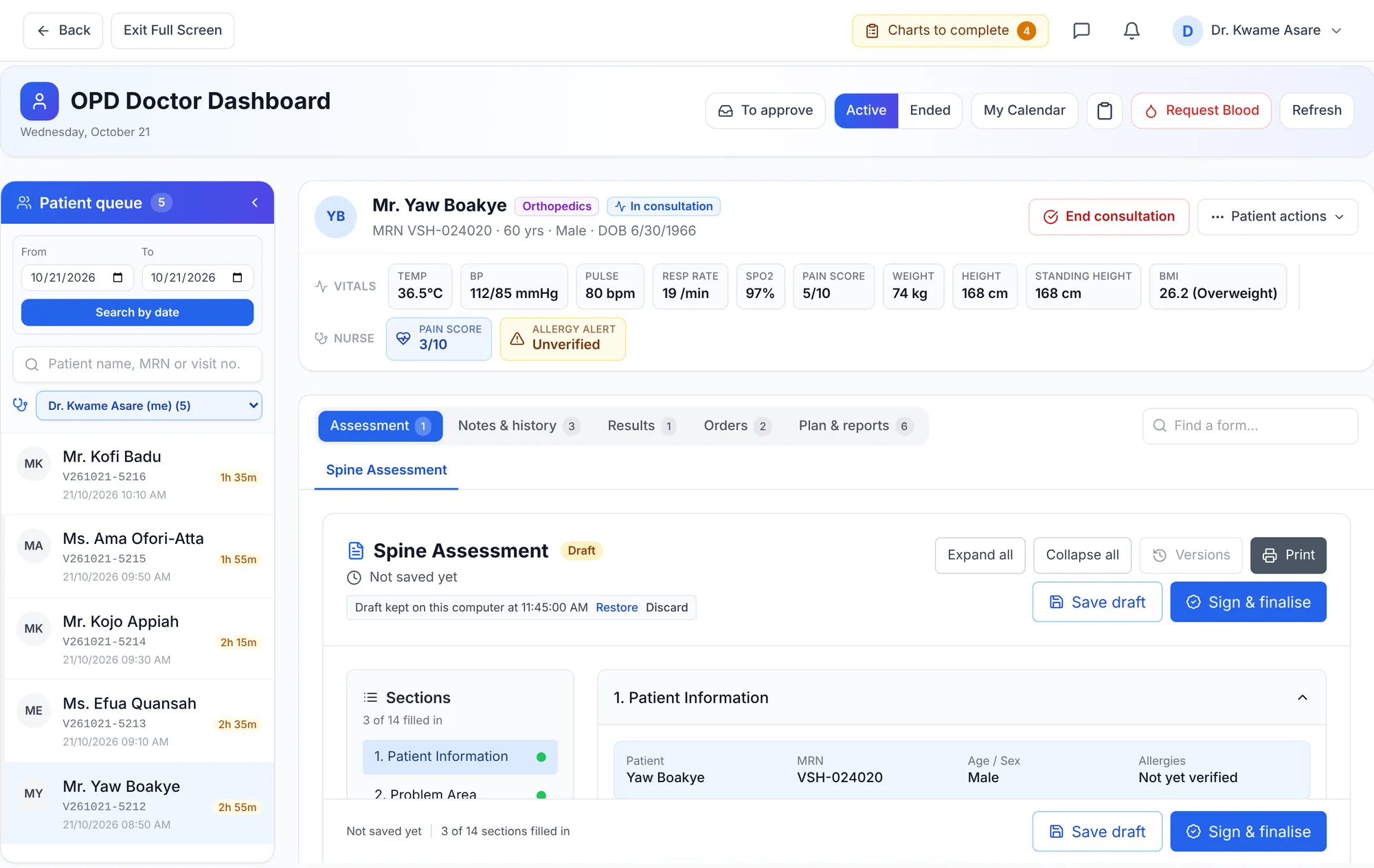This screenshot has width=1374, height=868.
Task: Open the notifications bell
Action: 1131,31
